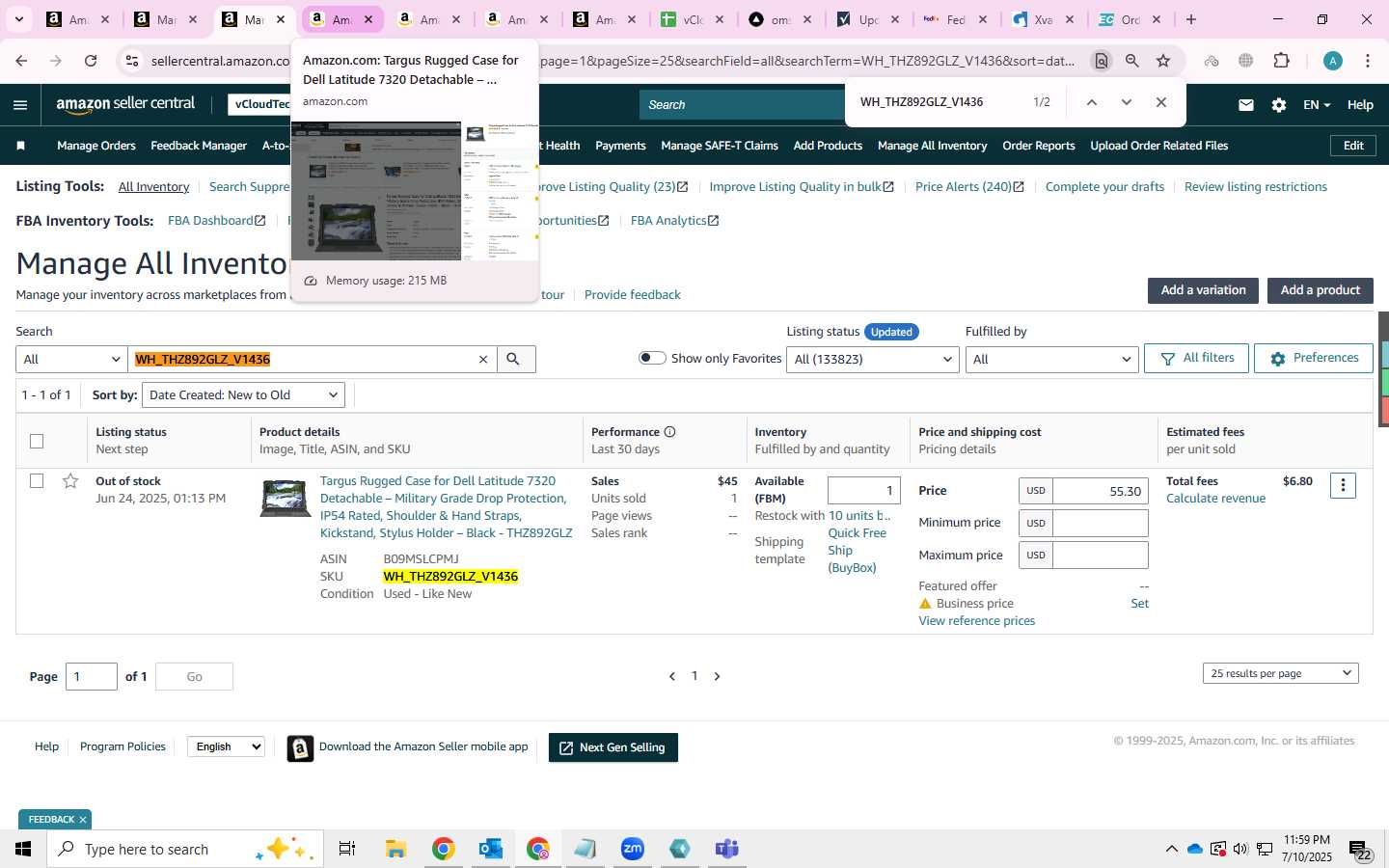This screenshot has height=868, width=1389.
Task: Click the magnifier search button beside the SKU field
Action: coord(515,359)
